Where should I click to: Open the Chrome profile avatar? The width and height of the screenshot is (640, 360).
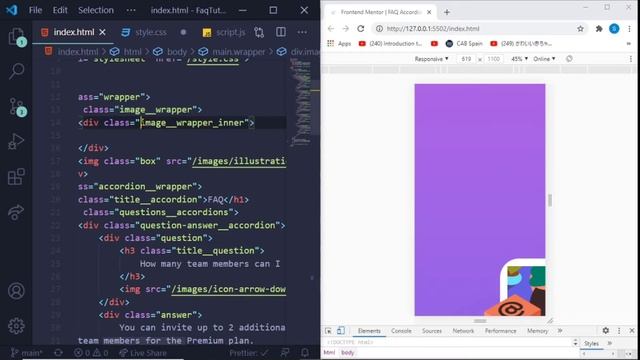point(614,29)
